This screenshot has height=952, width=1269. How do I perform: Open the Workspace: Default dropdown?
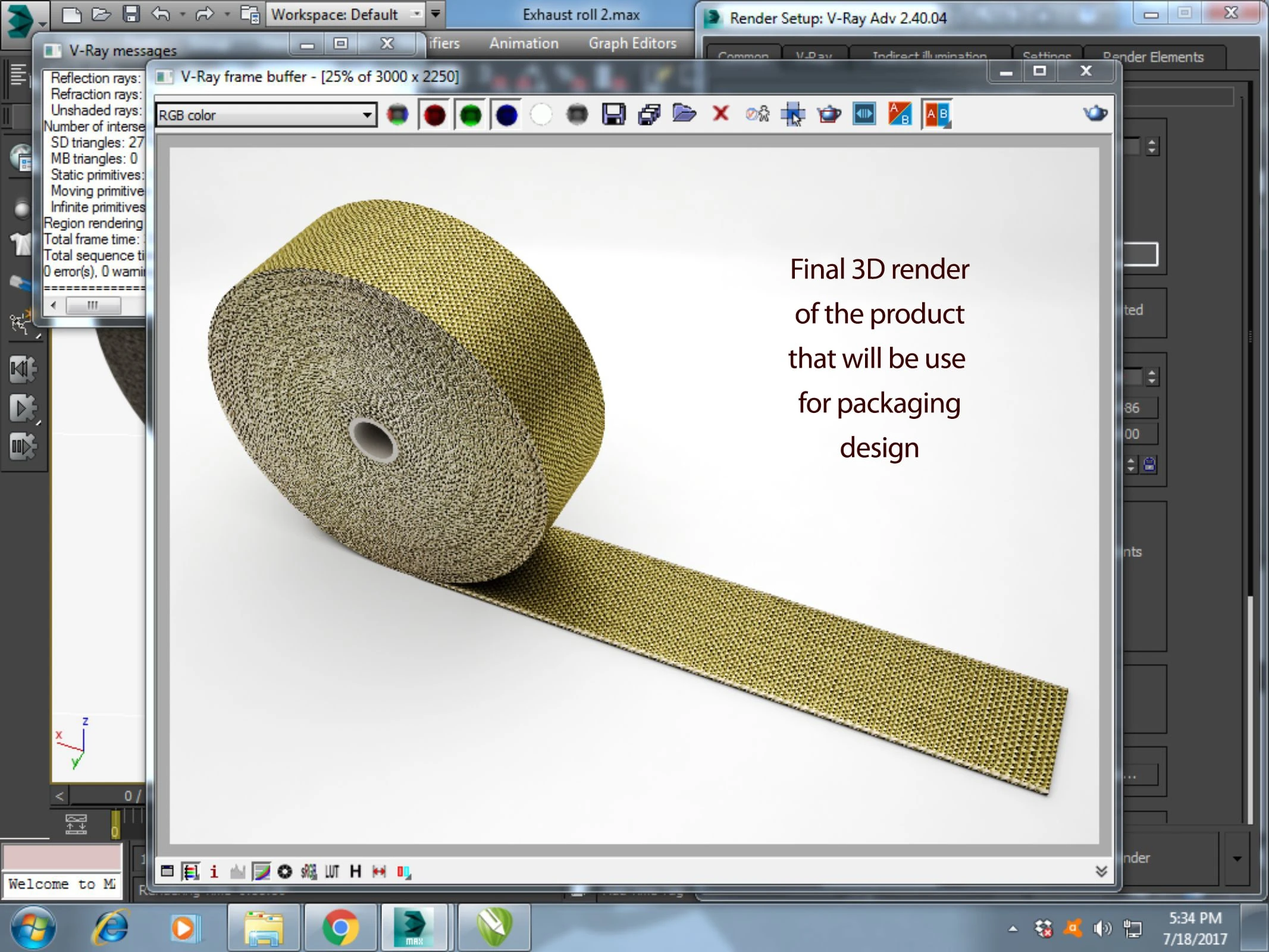click(x=416, y=14)
